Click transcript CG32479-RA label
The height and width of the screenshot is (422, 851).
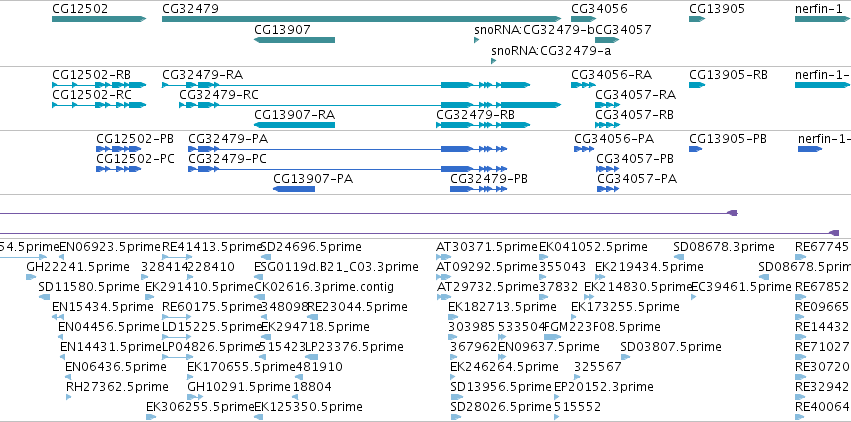[x=202, y=75]
